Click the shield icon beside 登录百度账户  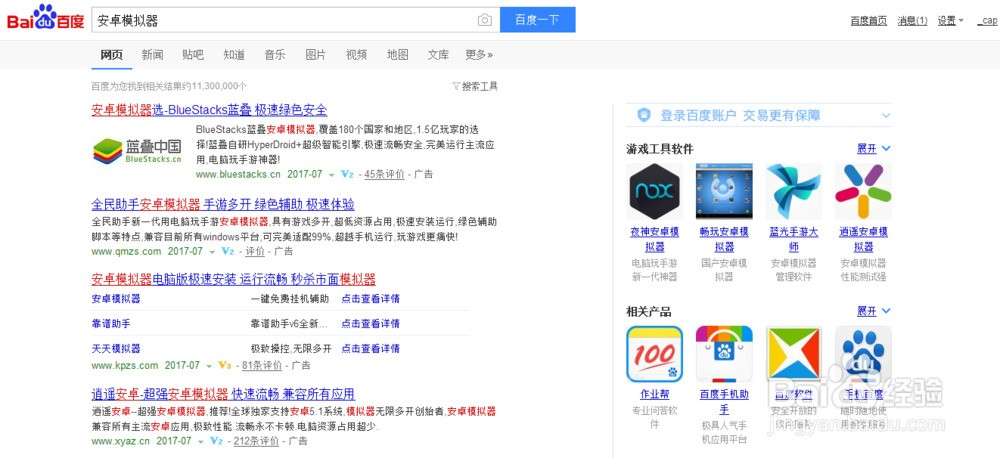click(x=644, y=115)
